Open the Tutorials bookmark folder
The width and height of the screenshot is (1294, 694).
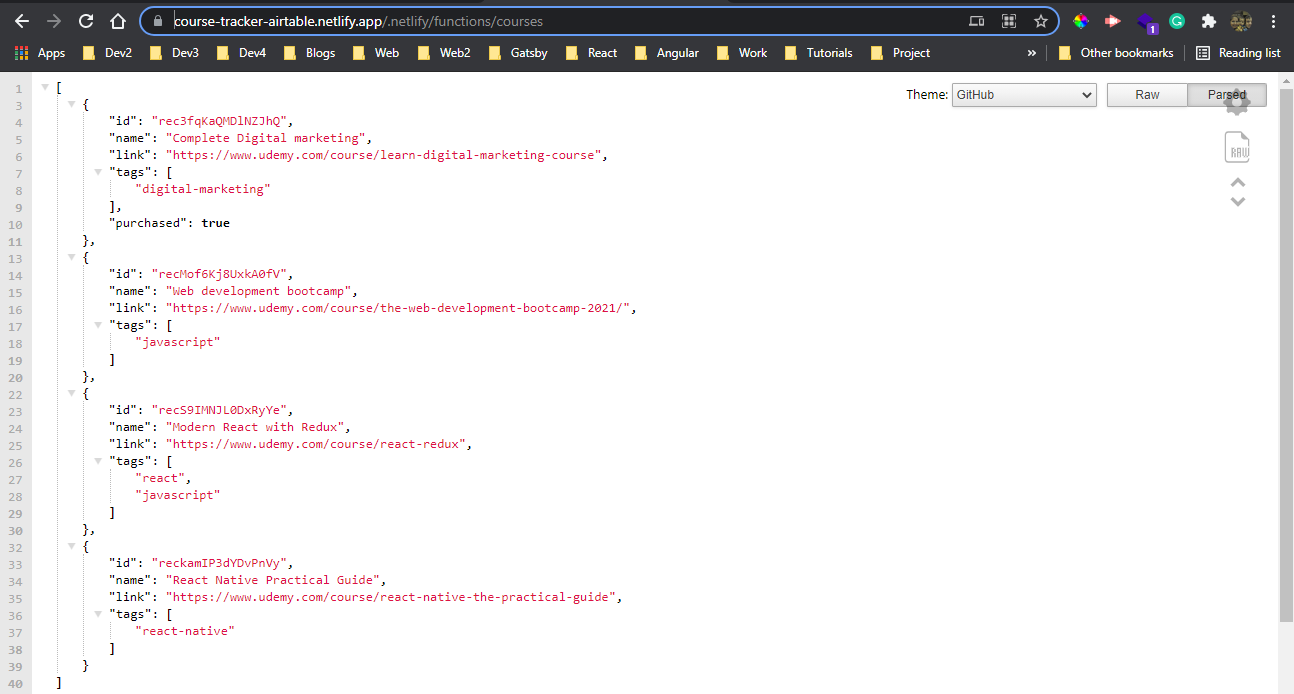[819, 53]
